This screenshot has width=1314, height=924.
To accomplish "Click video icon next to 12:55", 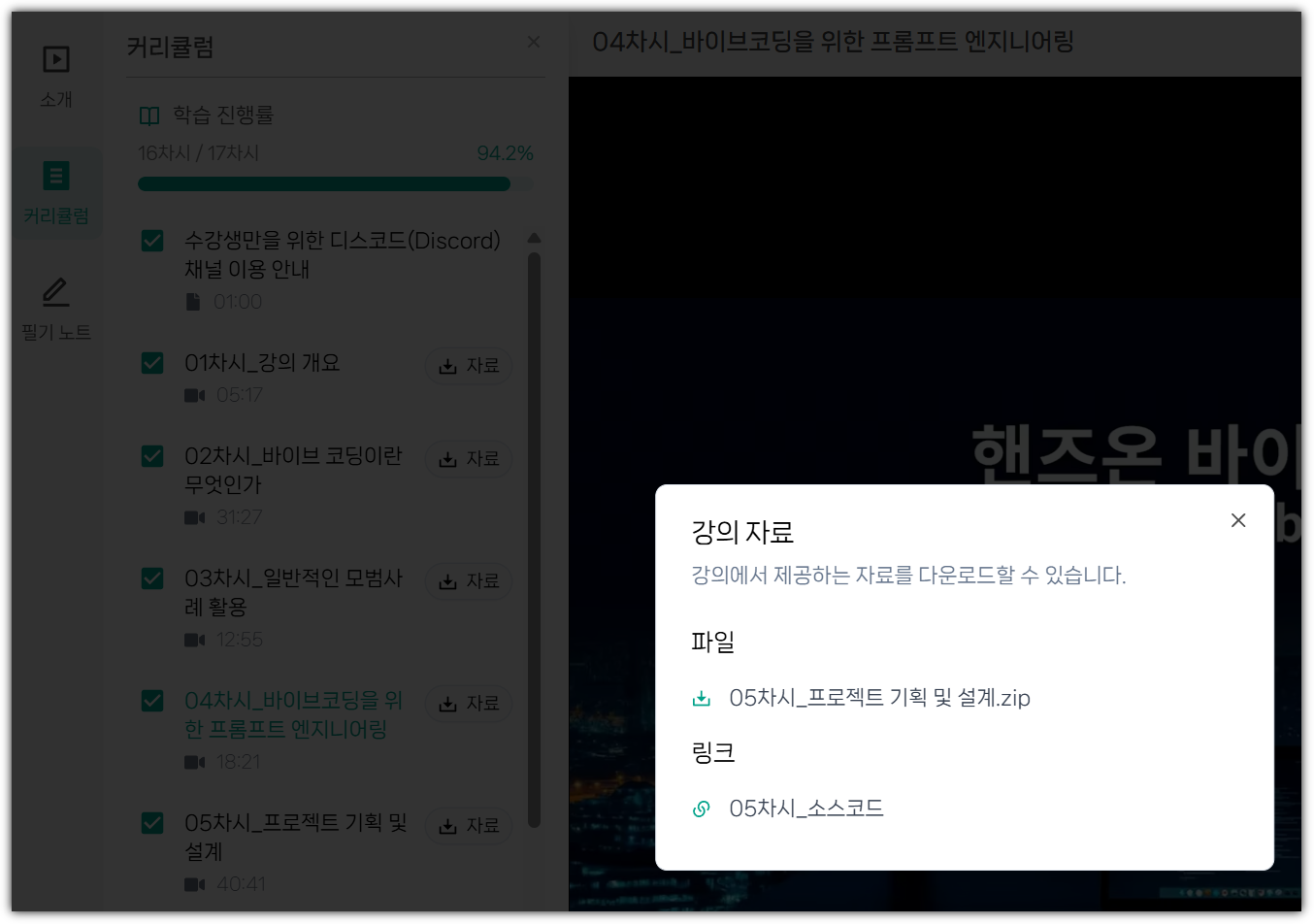I will [195, 640].
